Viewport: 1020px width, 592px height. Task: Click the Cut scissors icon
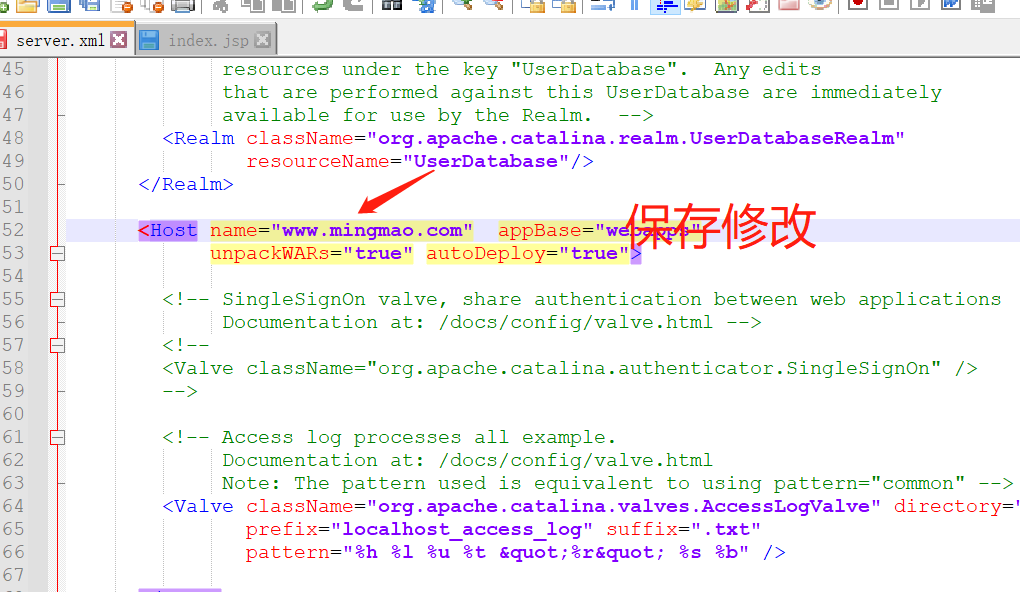click(221, 6)
